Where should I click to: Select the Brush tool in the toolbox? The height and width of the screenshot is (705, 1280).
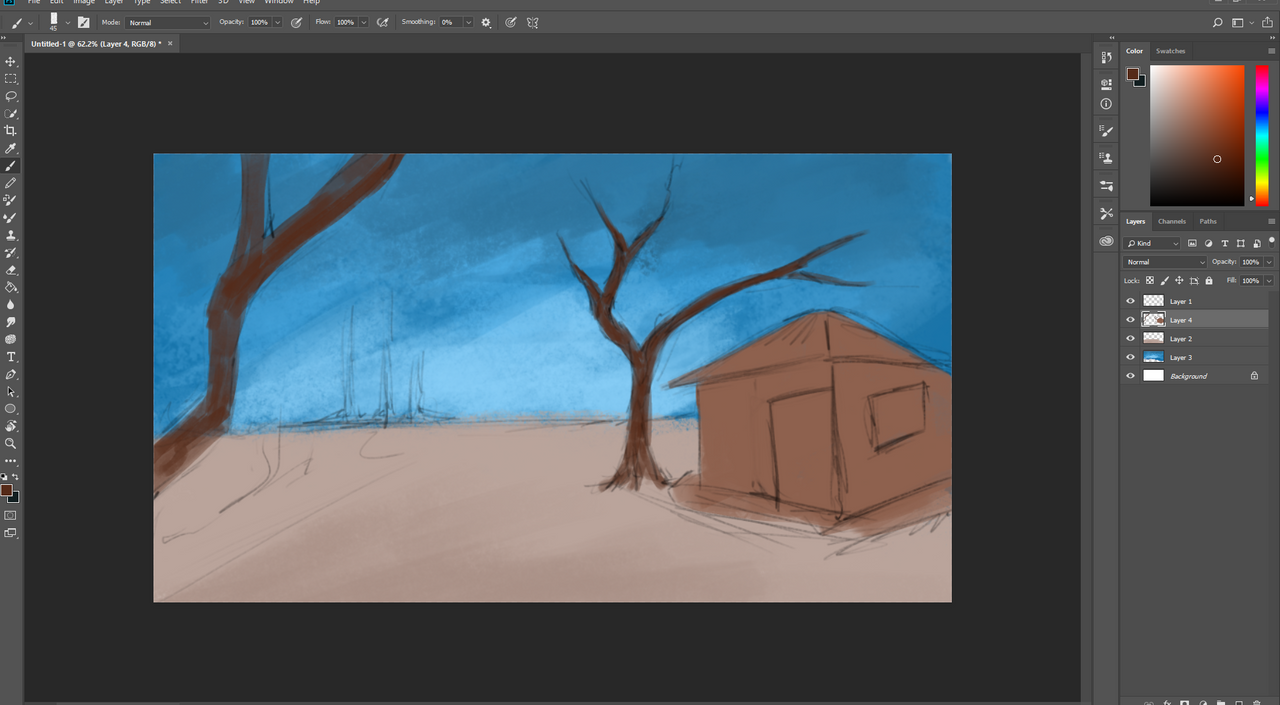11,166
